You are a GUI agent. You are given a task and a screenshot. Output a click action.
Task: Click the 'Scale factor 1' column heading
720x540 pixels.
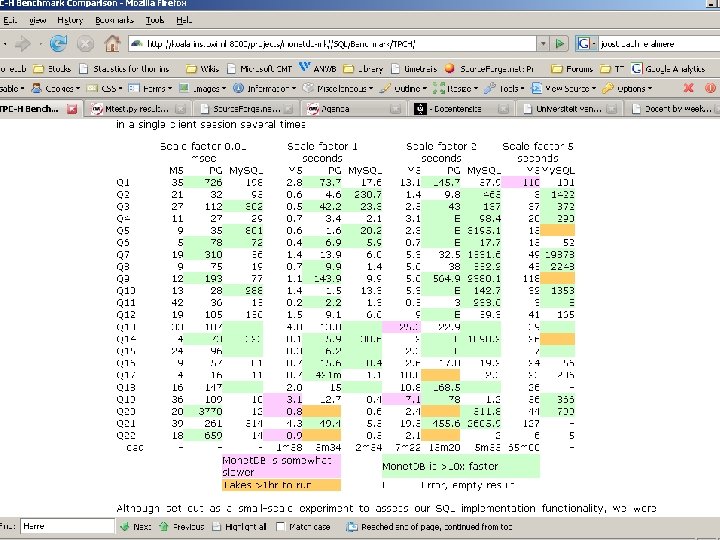pyautogui.click(x=322, y=146)
